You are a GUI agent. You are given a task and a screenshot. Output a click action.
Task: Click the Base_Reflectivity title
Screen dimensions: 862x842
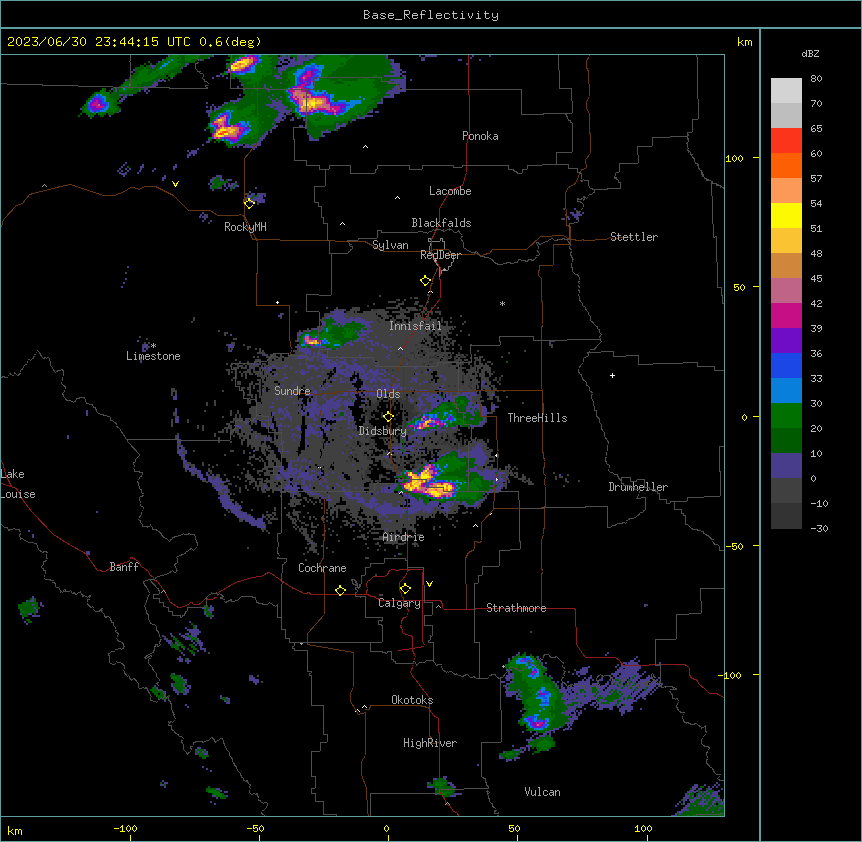coord(431,15)
